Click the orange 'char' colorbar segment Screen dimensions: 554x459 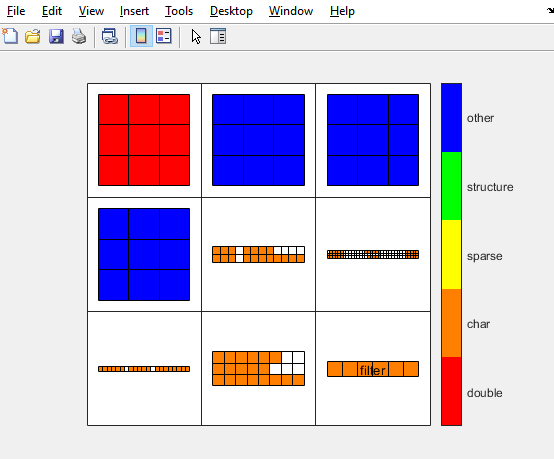click(451, 323)
